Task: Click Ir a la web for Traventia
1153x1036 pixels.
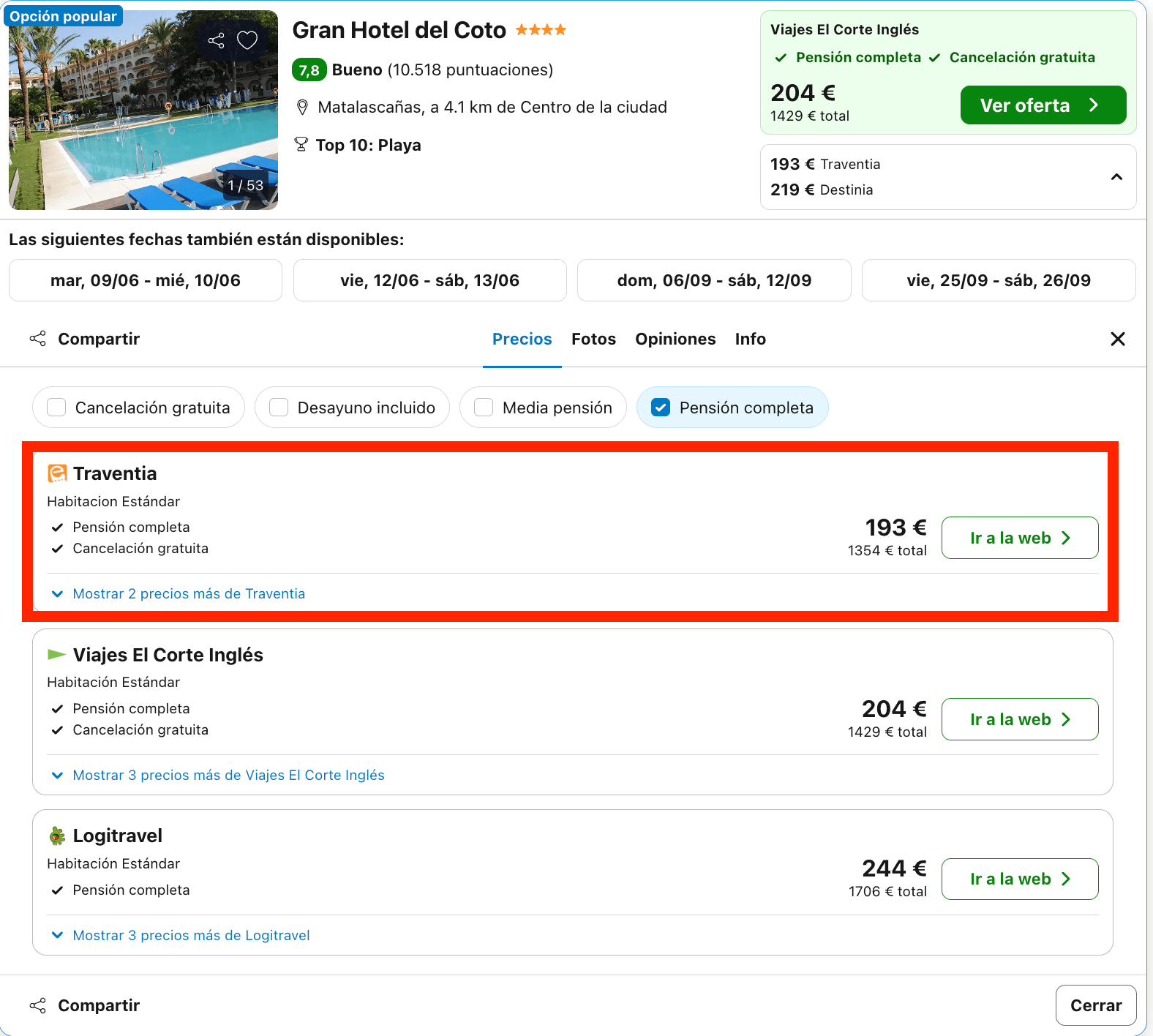Action: 1020,538
